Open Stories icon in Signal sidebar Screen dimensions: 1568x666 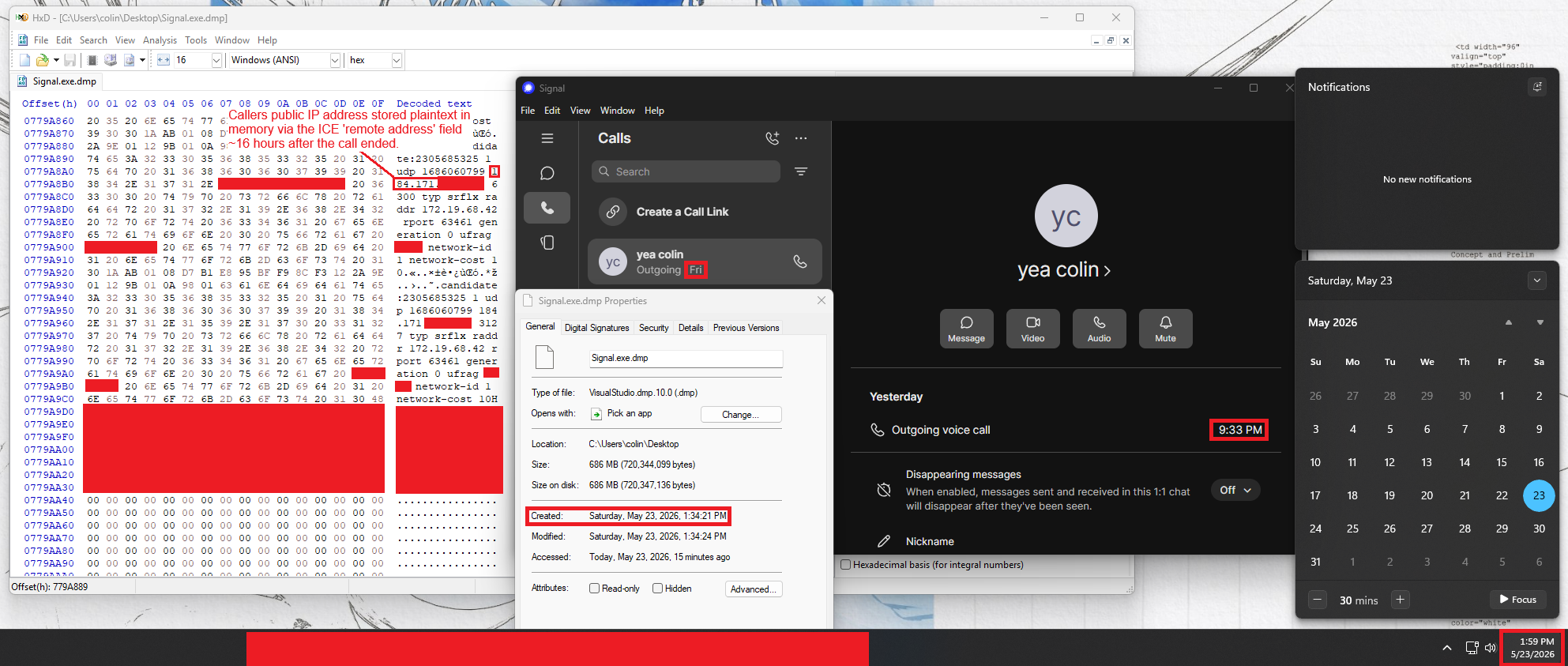547,243
